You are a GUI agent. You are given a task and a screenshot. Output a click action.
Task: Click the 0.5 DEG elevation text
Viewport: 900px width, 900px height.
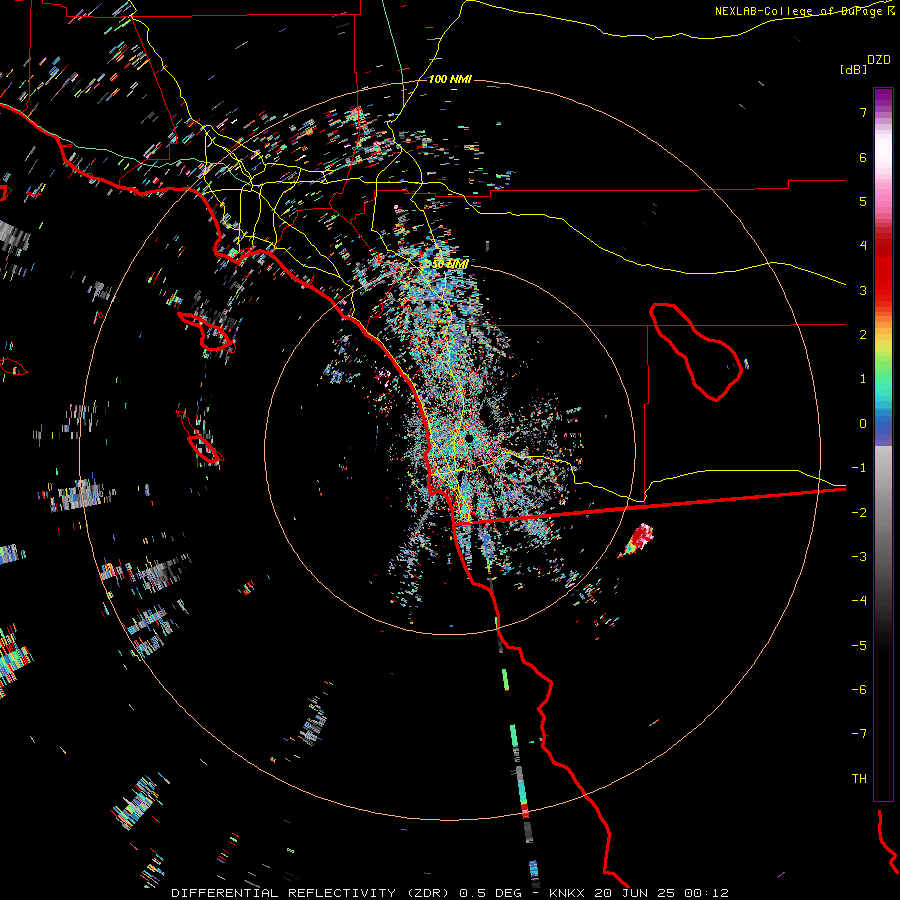(x=490, y=893)
